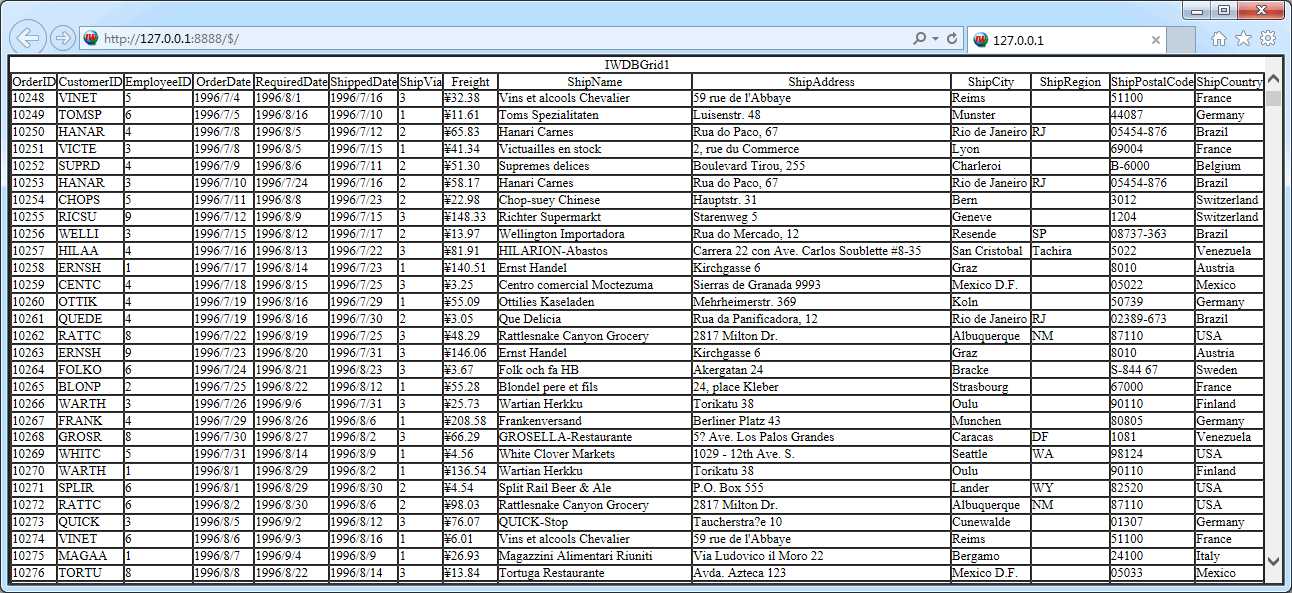Image resolution: width=1292 pixels, height=593 pixels.
Task: Click HILARION-Abastos ship name
Action: click(594, 251)
